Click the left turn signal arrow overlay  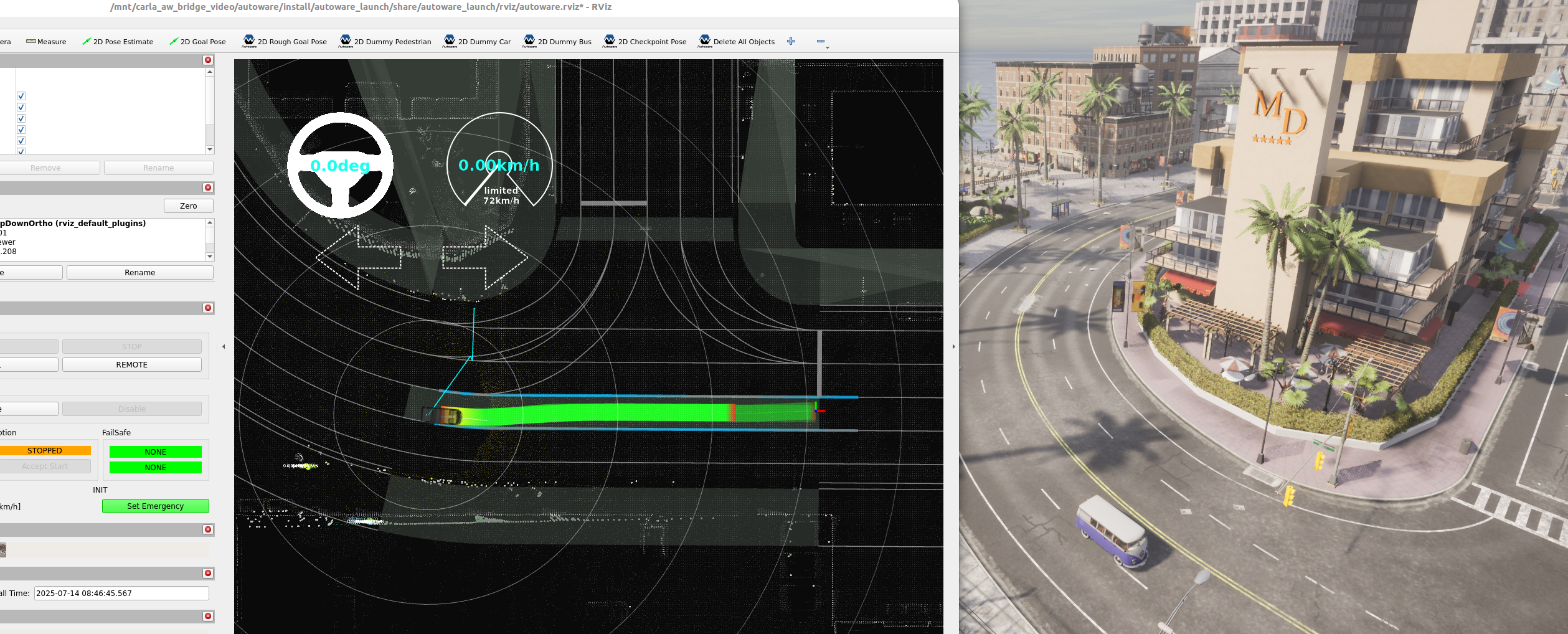coord(359,257)
